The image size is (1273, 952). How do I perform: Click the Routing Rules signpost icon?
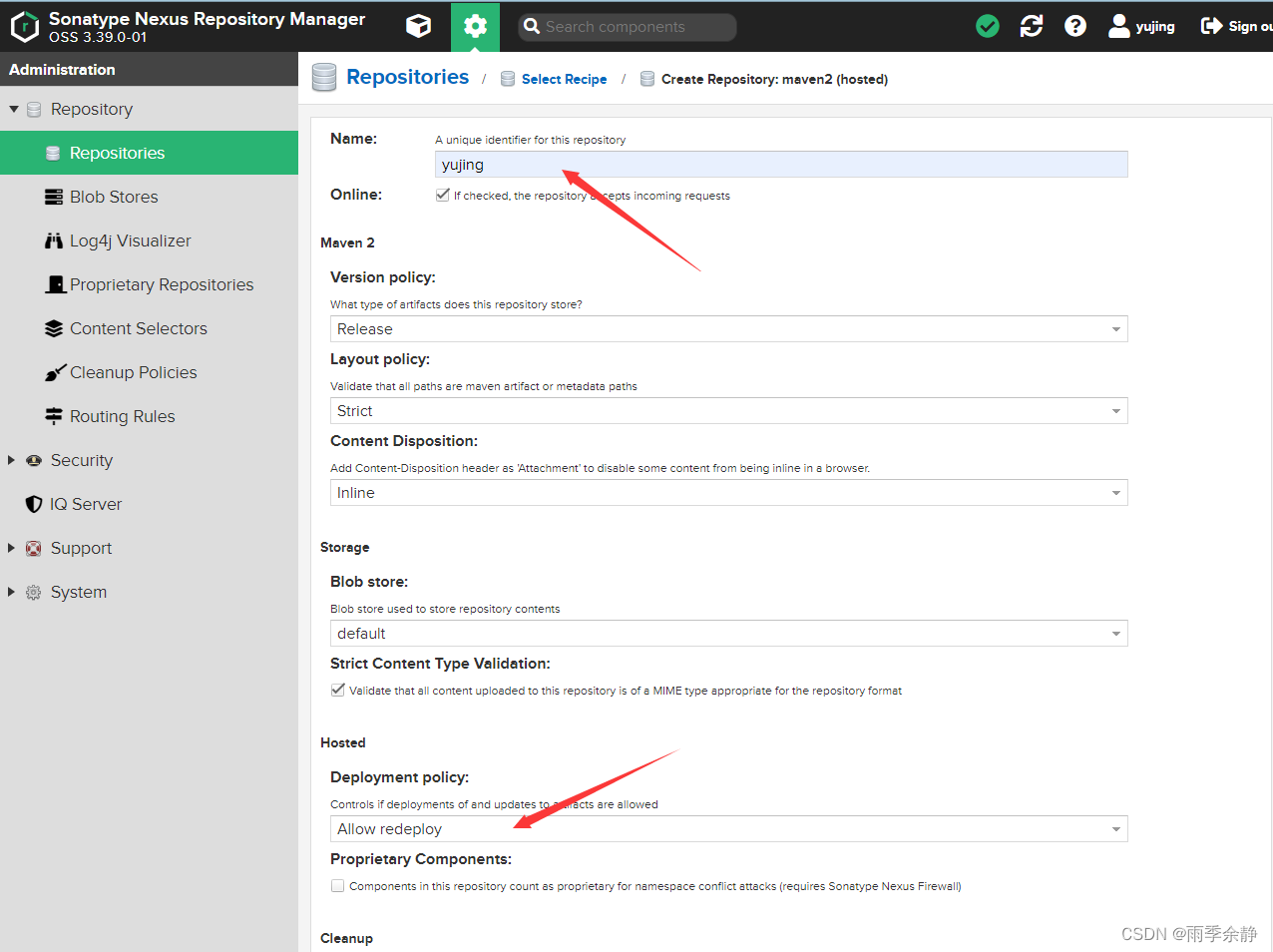[54, 416]
